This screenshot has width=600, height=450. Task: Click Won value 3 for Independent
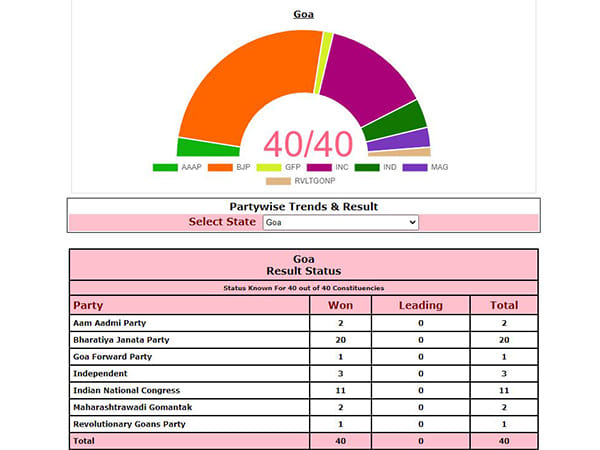pyautogui.click(x=341, y=373)
